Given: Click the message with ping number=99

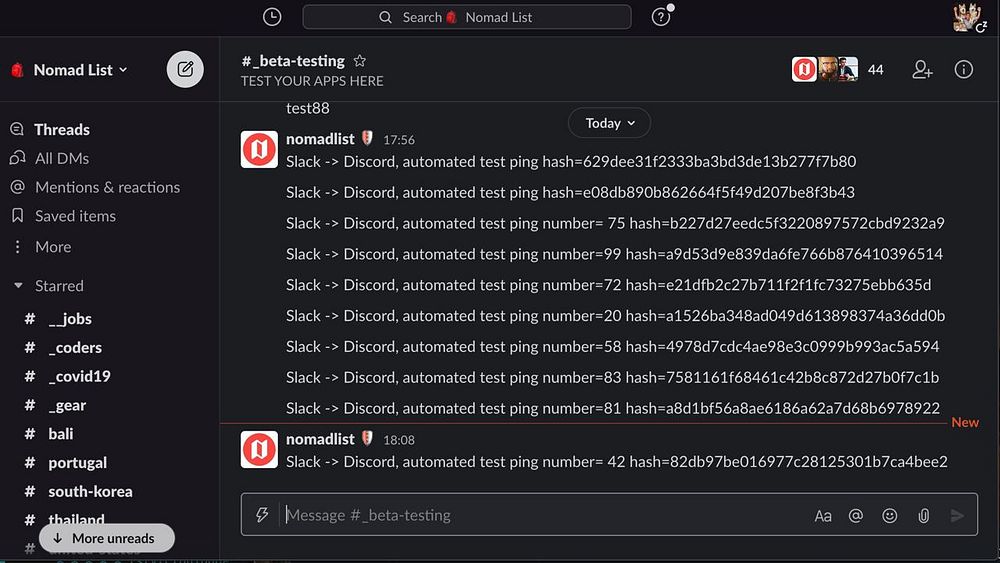Looking at the screenshot, I should click(x=614, y=254).
